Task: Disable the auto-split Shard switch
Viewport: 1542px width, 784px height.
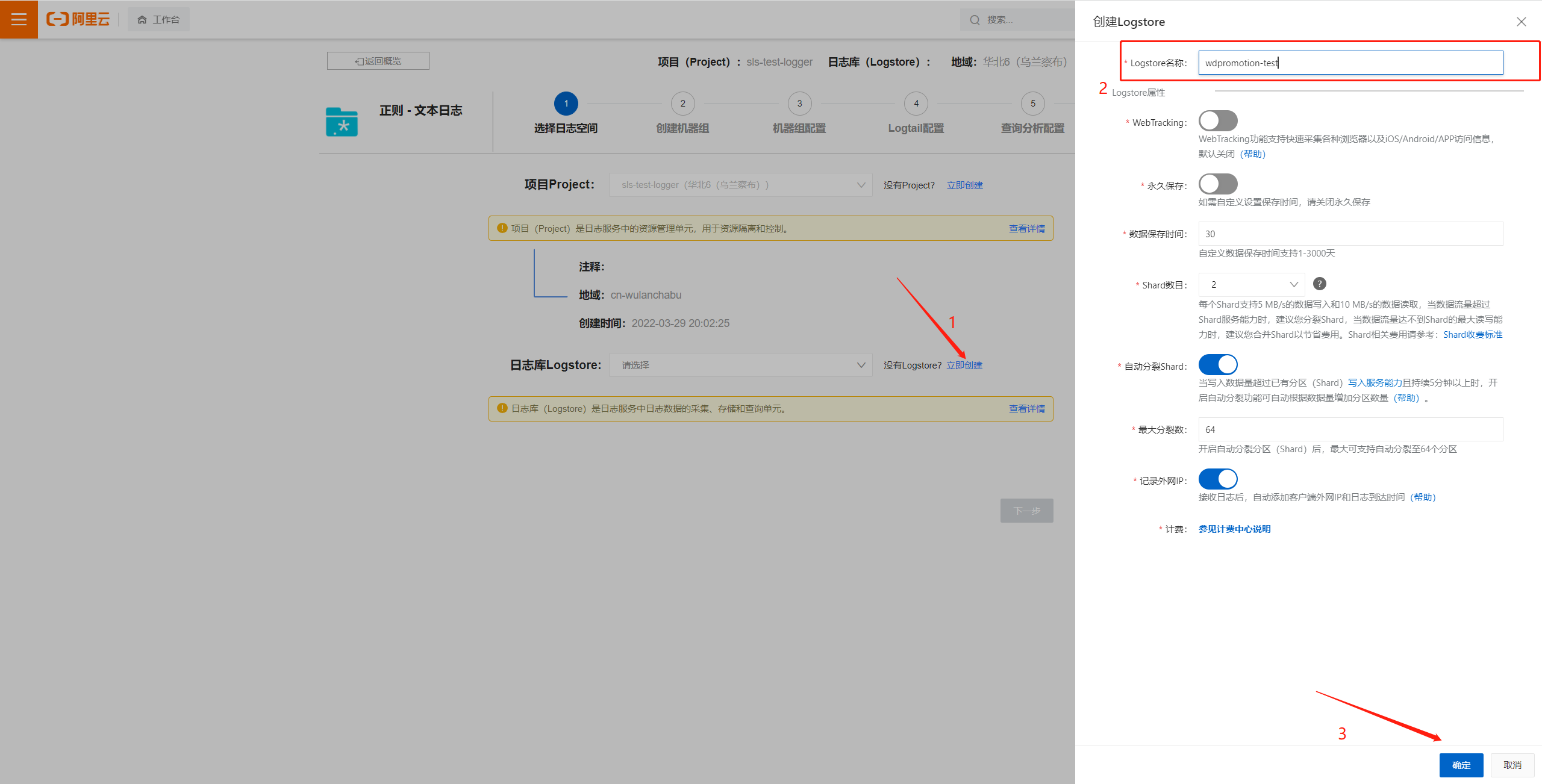Action: click(x=1217, y=365)
